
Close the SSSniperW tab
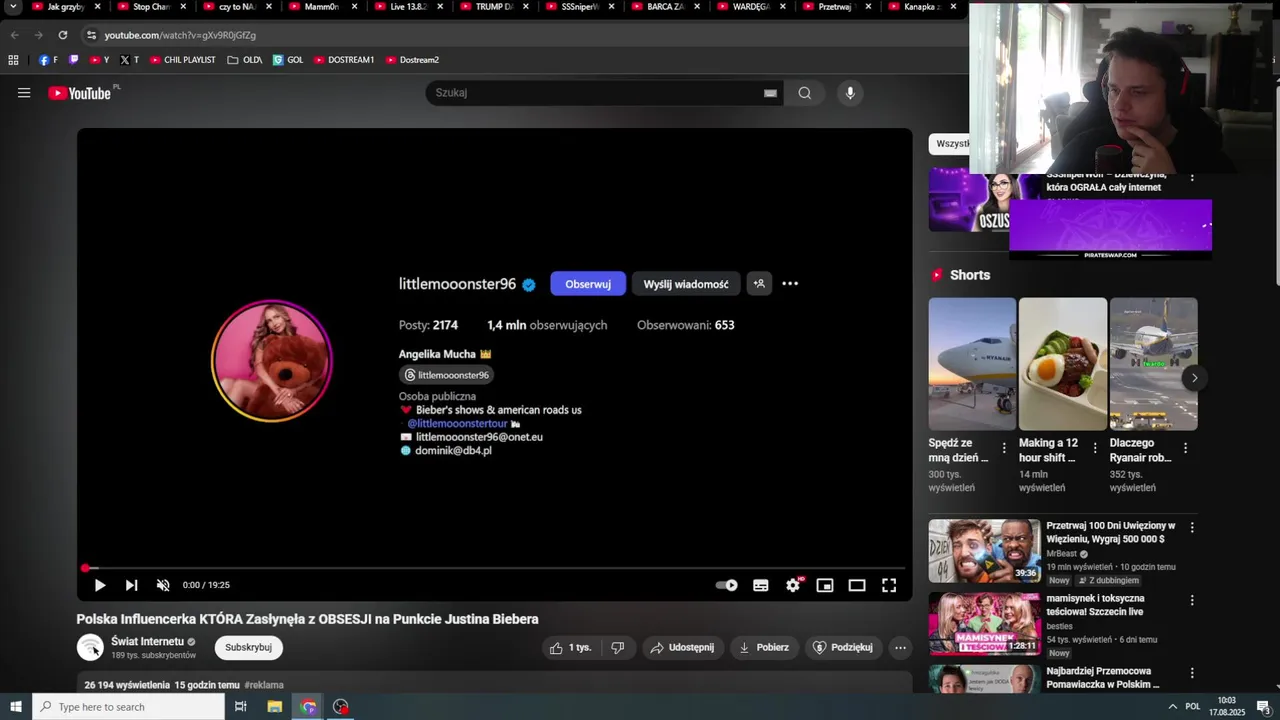[611, 7]
